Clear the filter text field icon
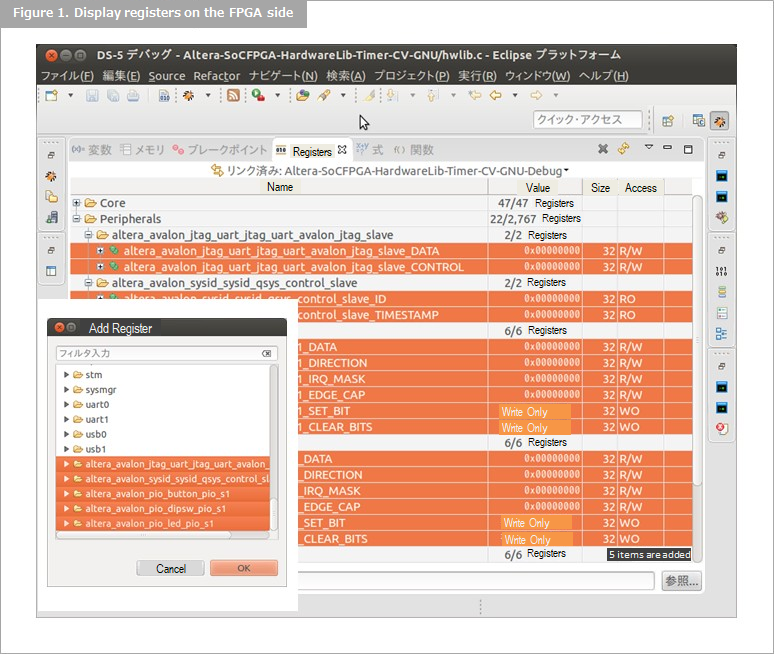 click(267, 353)
